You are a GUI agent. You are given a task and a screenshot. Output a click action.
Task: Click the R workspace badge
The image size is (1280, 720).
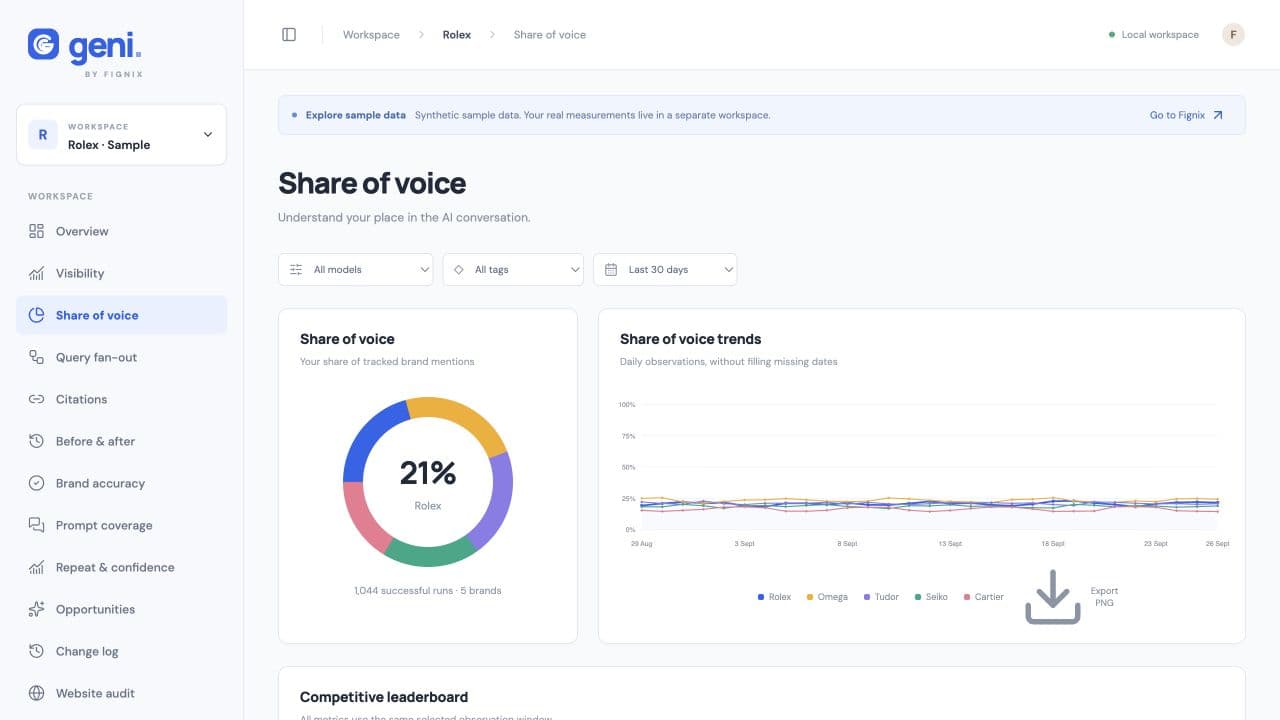[x=42, y=135]
